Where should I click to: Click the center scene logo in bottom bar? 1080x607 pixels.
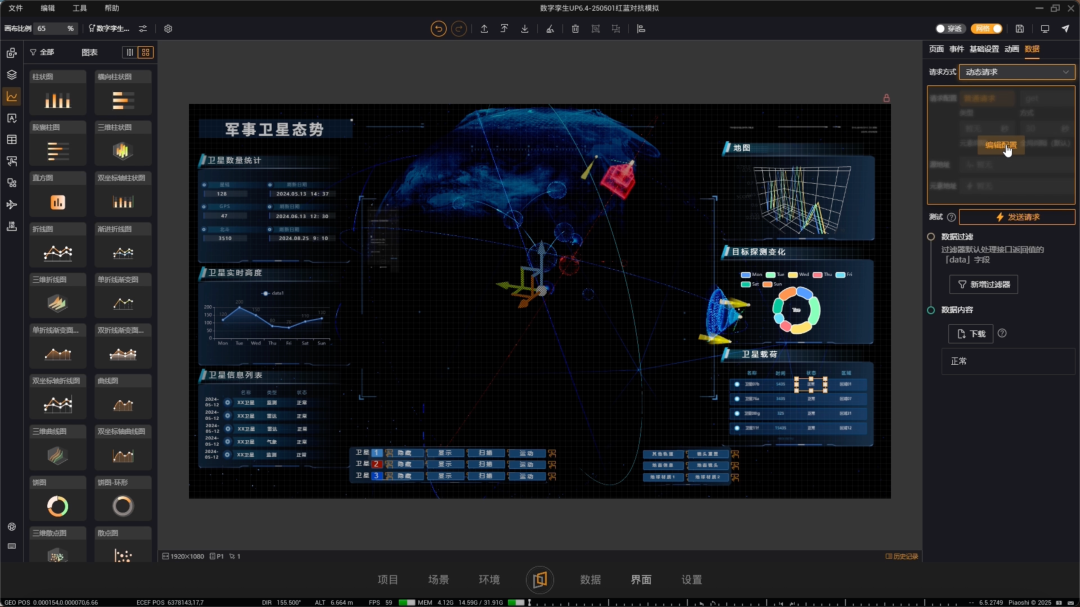point(540,580)
